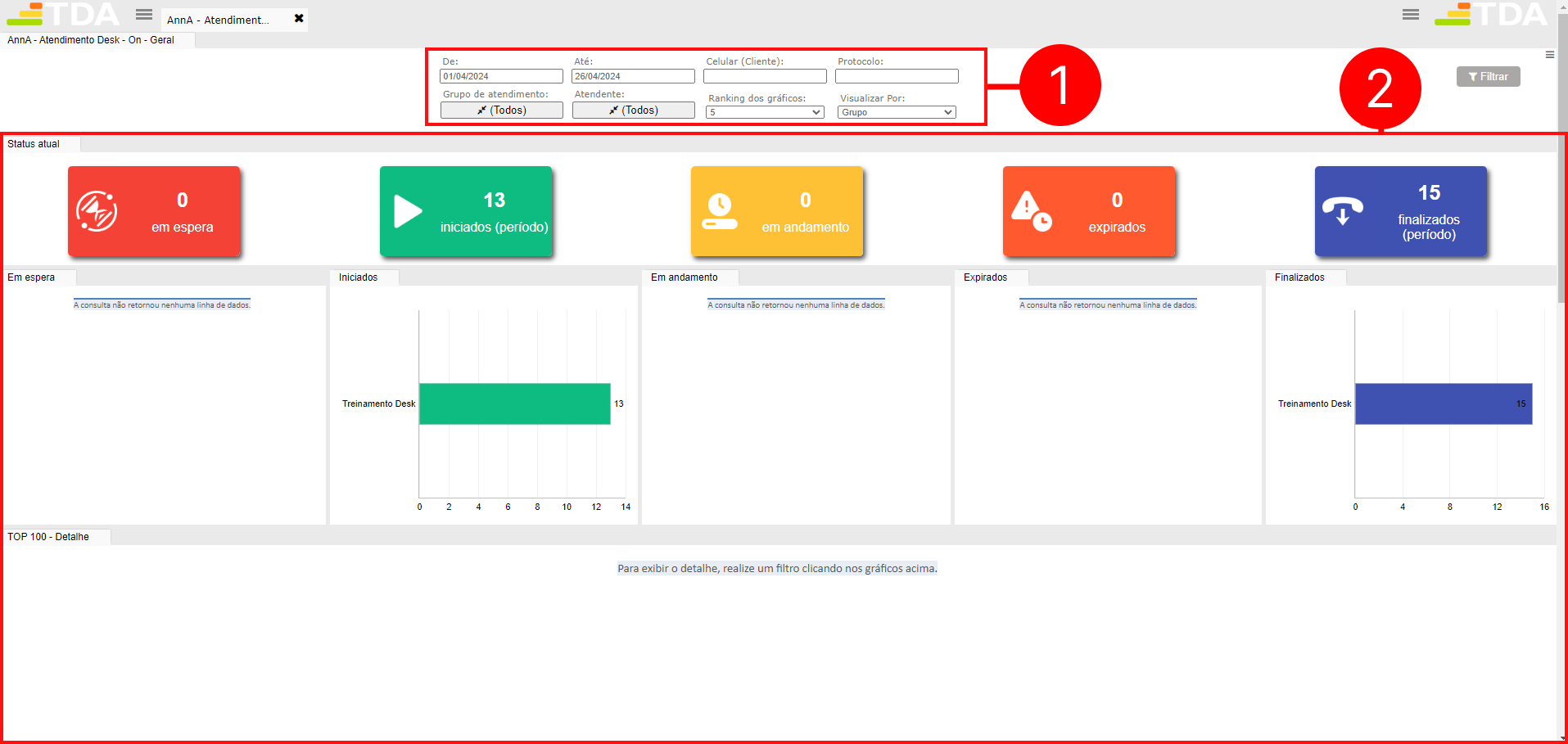Click the 'em andamento' clock icon
Screen dimensions: 1568x744
point(720,211)
